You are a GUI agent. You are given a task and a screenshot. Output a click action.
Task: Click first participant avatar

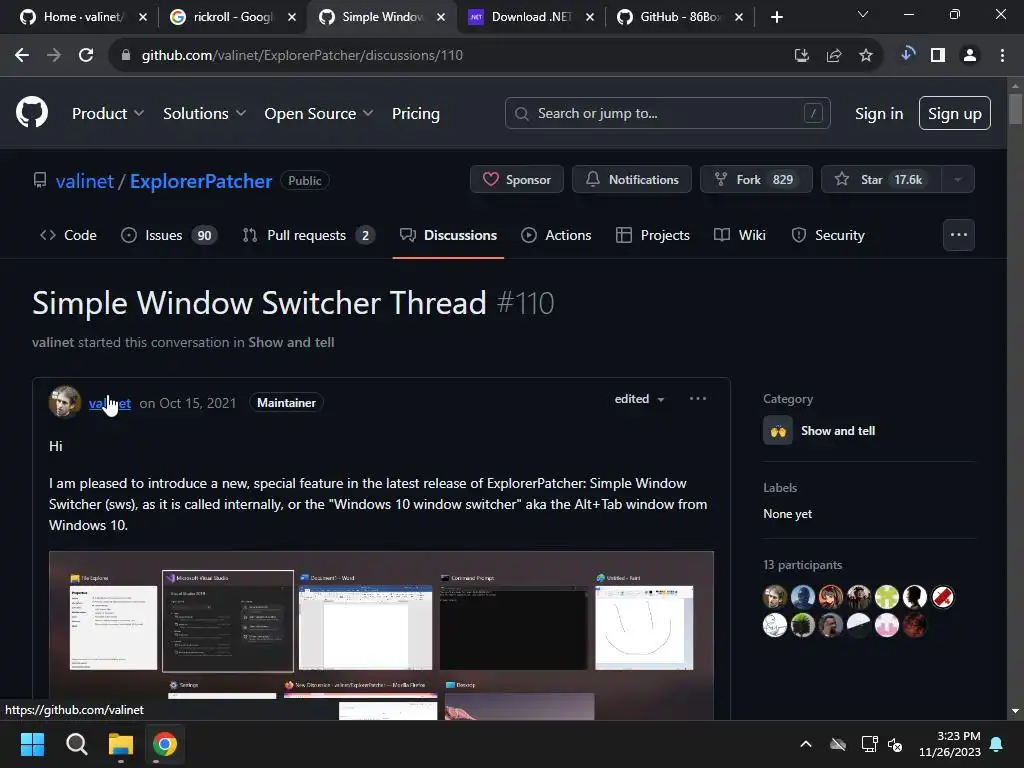(x=775, y=597)
